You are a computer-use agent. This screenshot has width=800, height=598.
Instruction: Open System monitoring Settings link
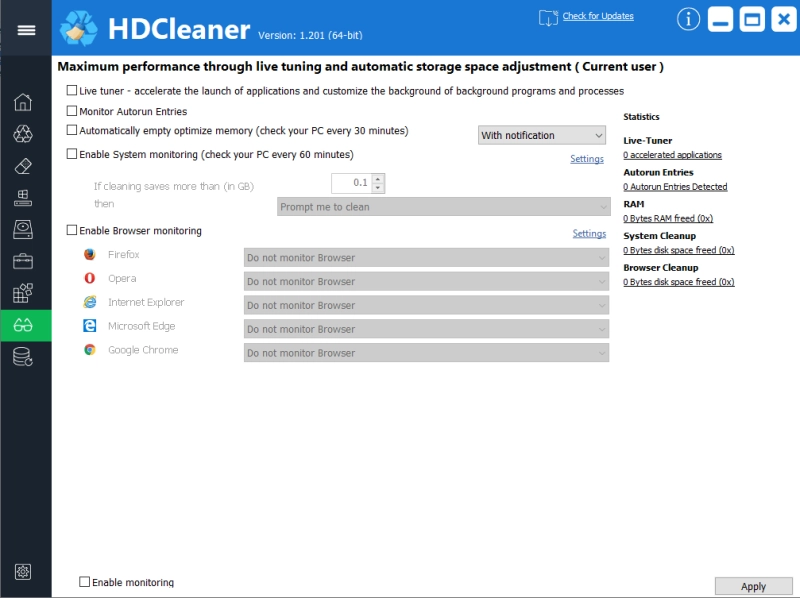(x=587, y=159)
